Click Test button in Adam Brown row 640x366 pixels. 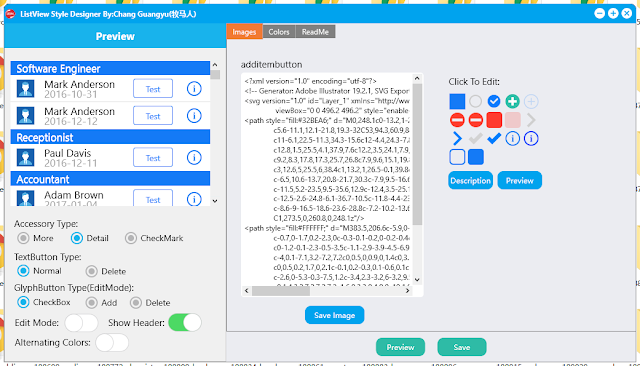pos(153,198)
